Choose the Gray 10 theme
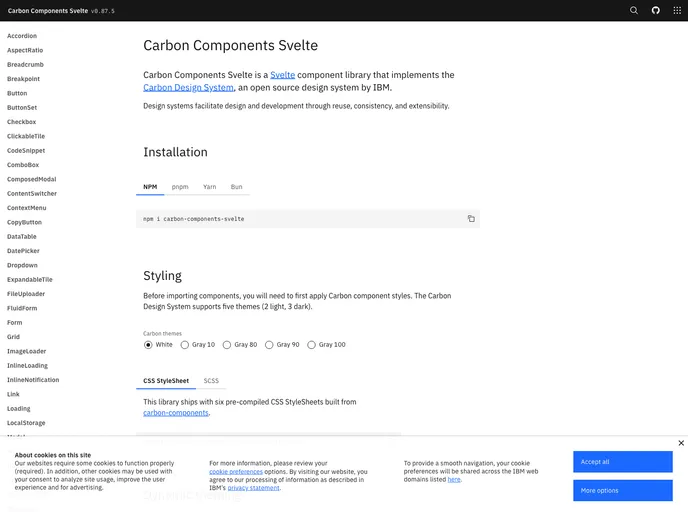The height and width of the screenshot is (512, 688). point(185,345)
